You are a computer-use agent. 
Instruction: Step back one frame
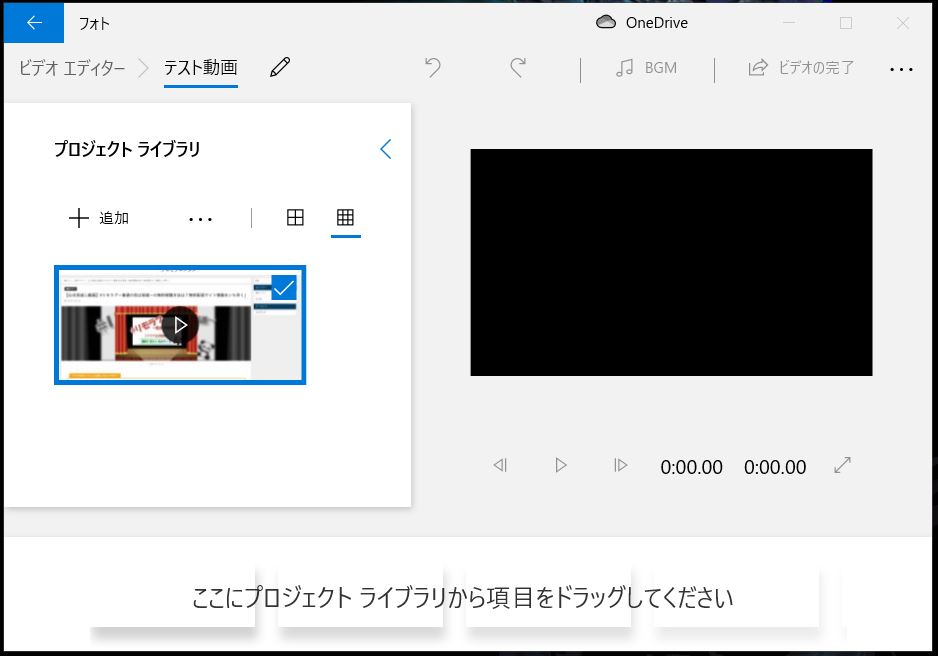click(500, 465)
